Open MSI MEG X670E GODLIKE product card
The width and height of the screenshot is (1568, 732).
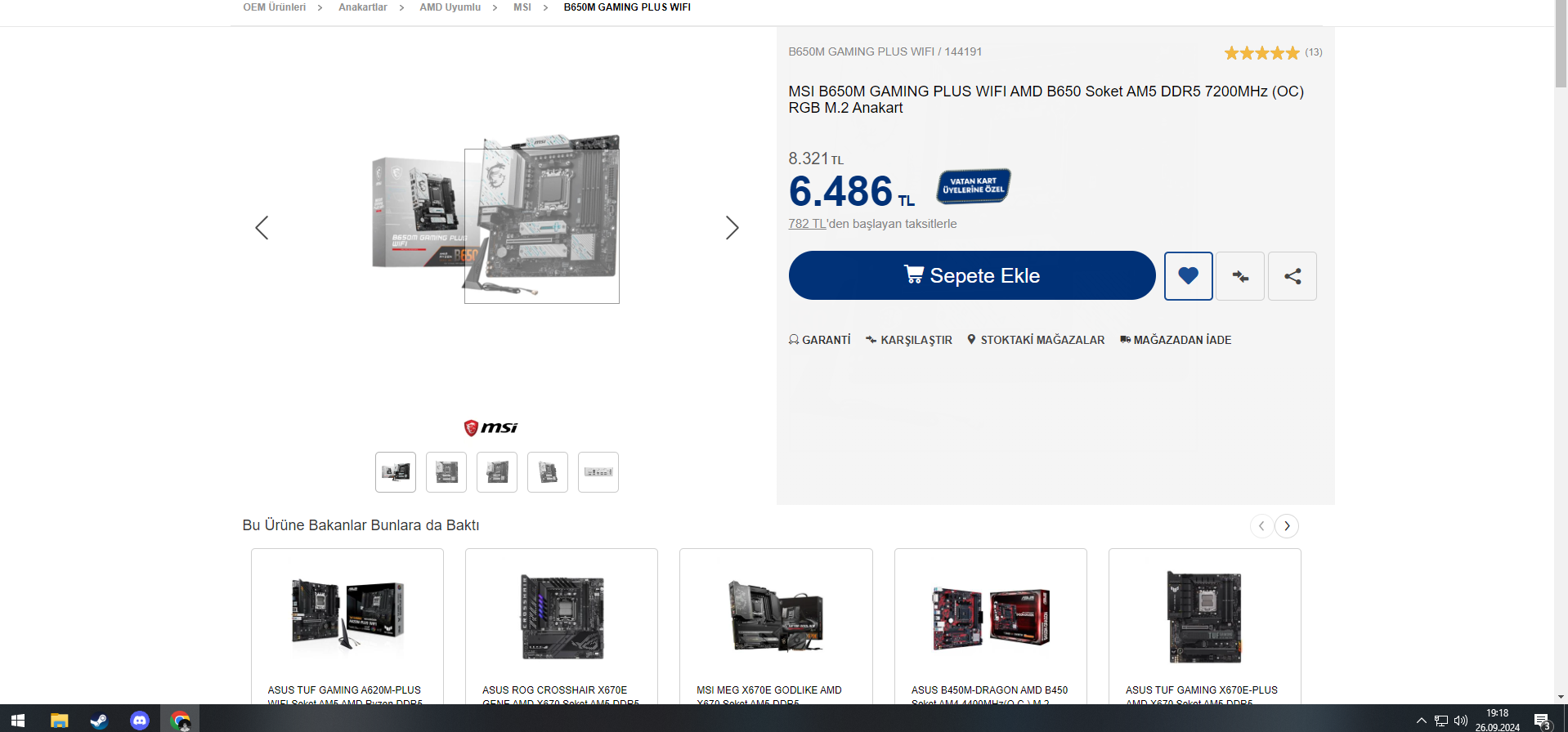pos(776,627)
